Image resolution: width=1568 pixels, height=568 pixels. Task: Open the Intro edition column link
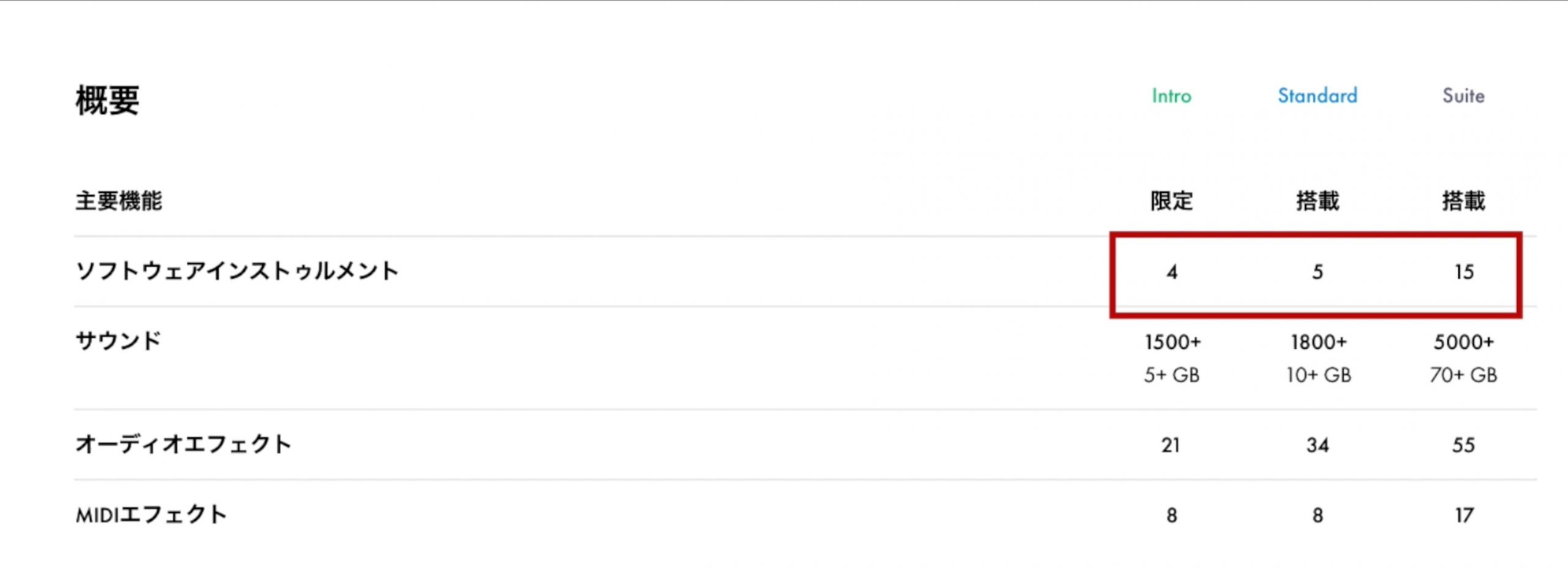(1171, 96)
